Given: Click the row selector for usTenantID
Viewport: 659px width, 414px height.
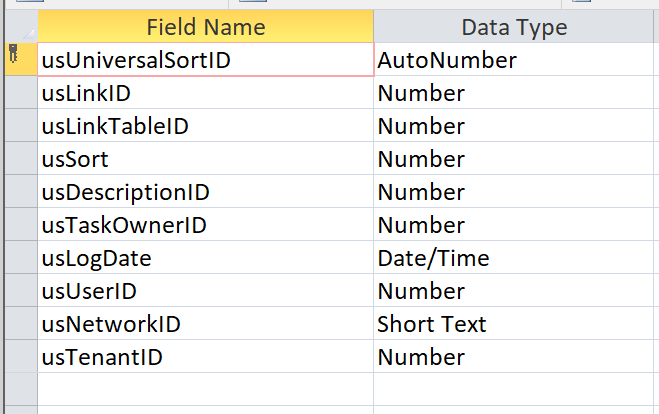Looking at the screenshot, I should tap(21, 356).
